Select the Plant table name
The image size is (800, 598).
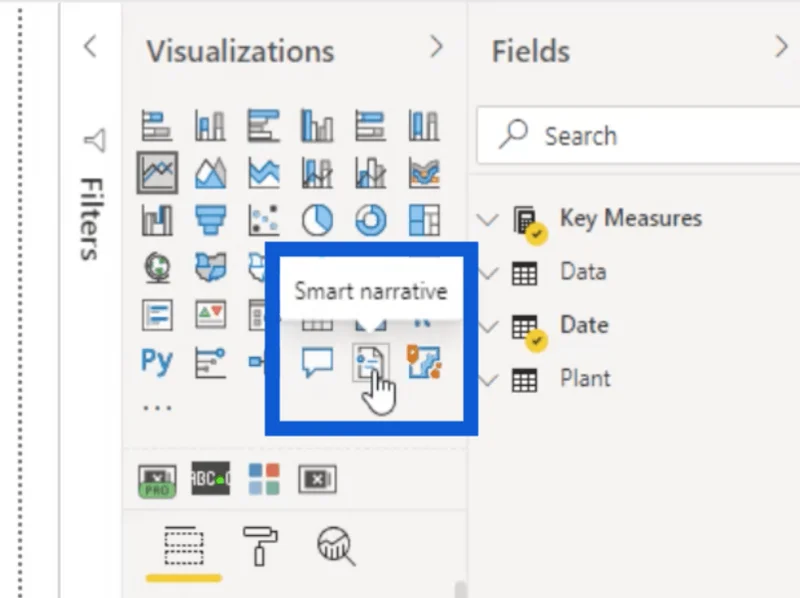585,378
